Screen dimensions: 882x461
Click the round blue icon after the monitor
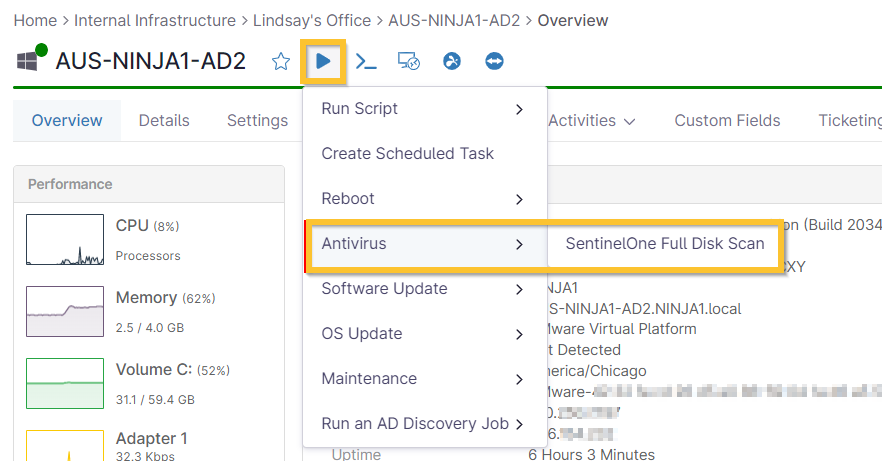pos(452,62)
